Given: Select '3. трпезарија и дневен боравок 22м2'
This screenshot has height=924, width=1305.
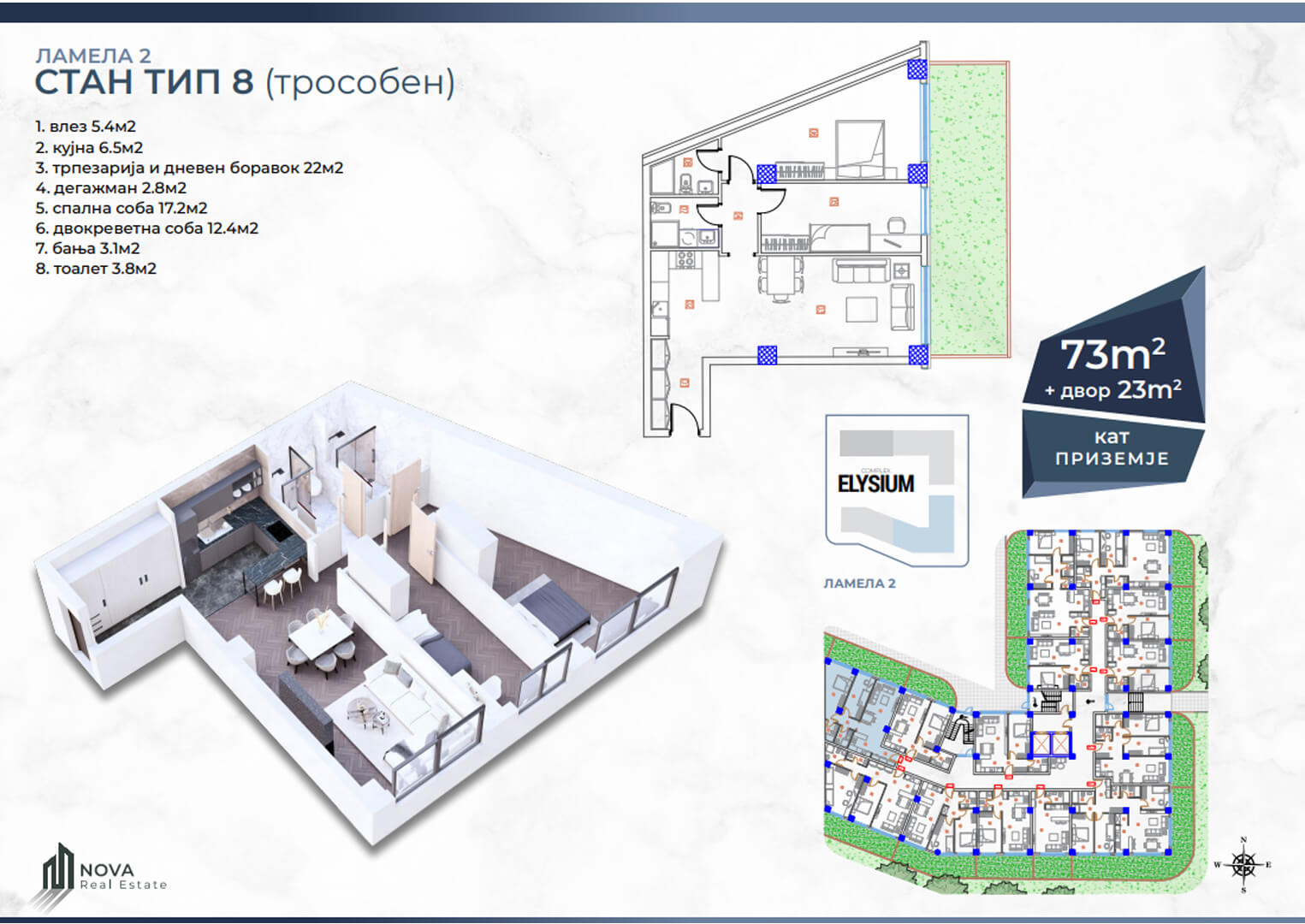Looking at the screenshot, I should pos(188,168).
